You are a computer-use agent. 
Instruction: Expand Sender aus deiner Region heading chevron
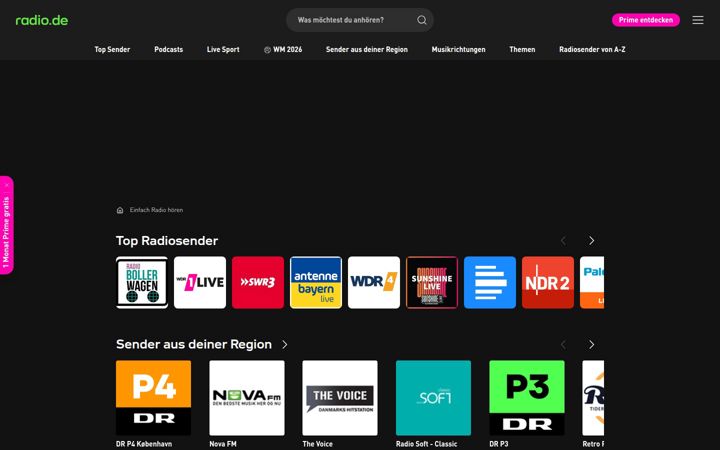point(285,344)
